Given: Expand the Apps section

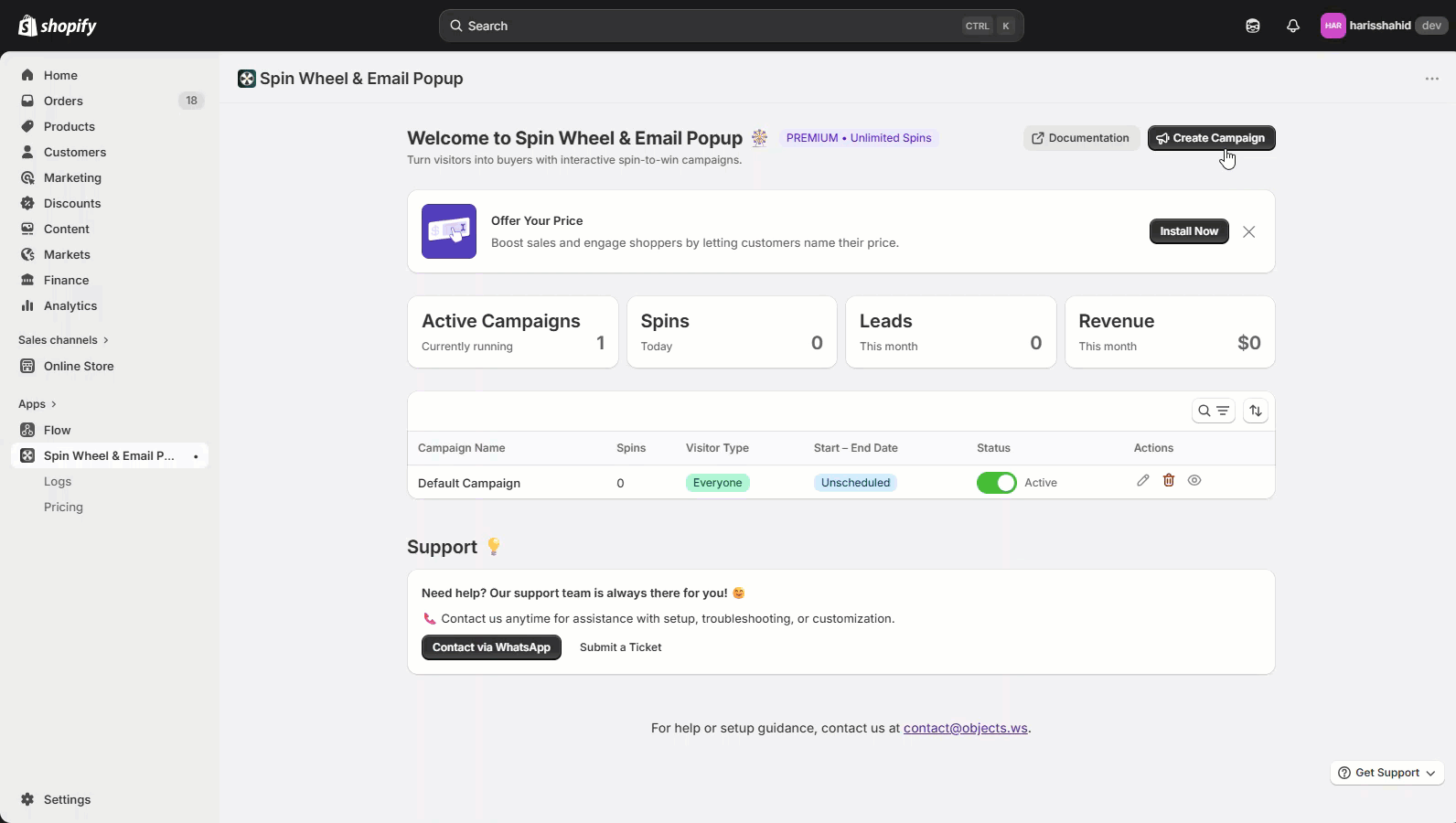Looking at the screenshot, I should tap(37, 404).
